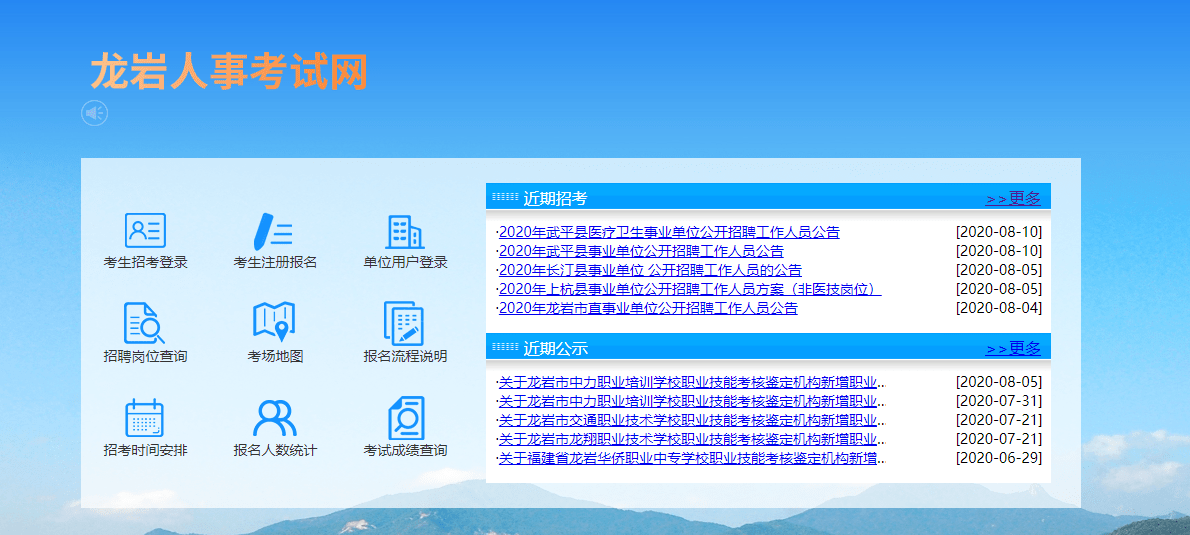Click 单位用户登录 text label
The height and width of the screenshot is (535, 1190).
(x=405, y=263)
